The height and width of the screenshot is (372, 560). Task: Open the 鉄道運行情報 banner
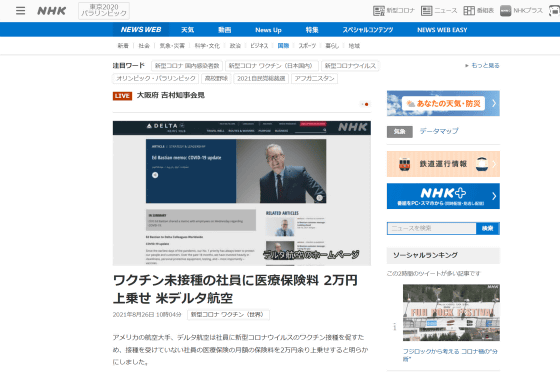click(x=443, y=164)
